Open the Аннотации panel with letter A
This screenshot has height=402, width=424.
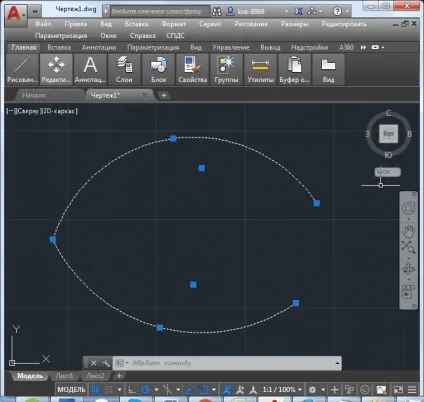pyautogui.click(x=90, y=69)
